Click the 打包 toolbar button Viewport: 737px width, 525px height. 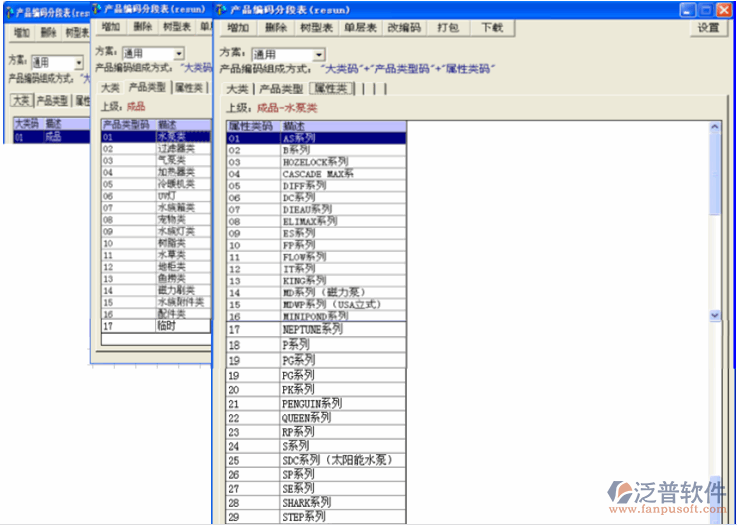(448, 28)
